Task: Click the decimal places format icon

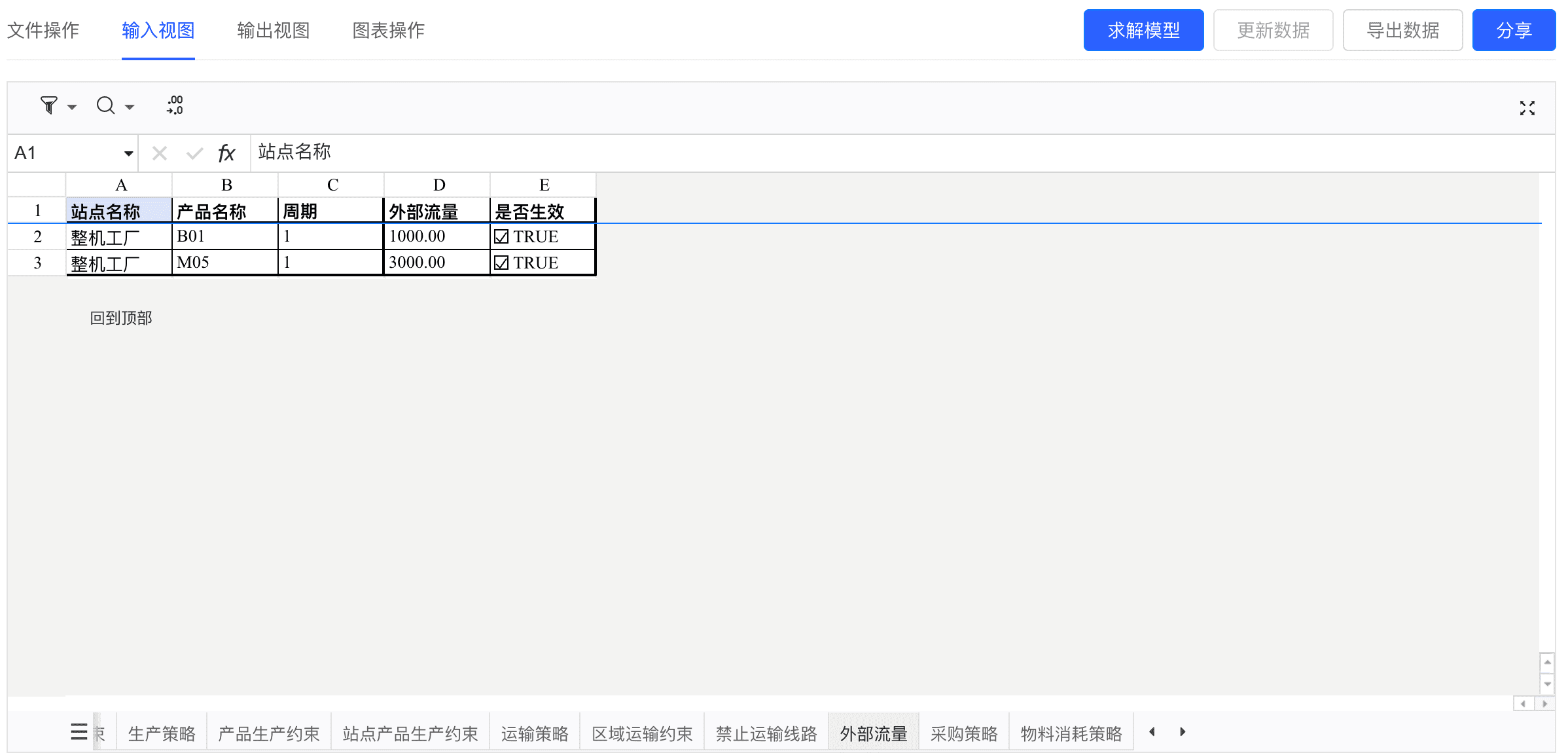Action: pyautogui.click(x=175, y=105)
